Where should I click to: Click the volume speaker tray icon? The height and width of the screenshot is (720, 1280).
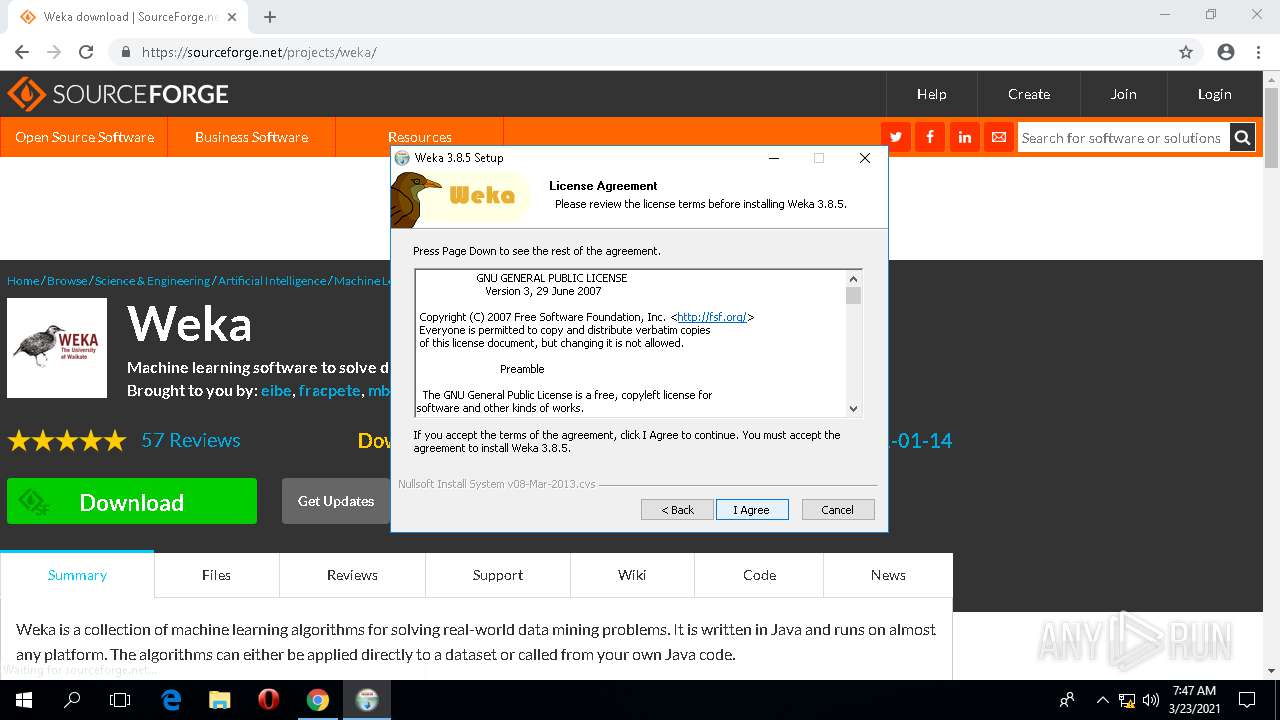click(x=1150, y=700)
